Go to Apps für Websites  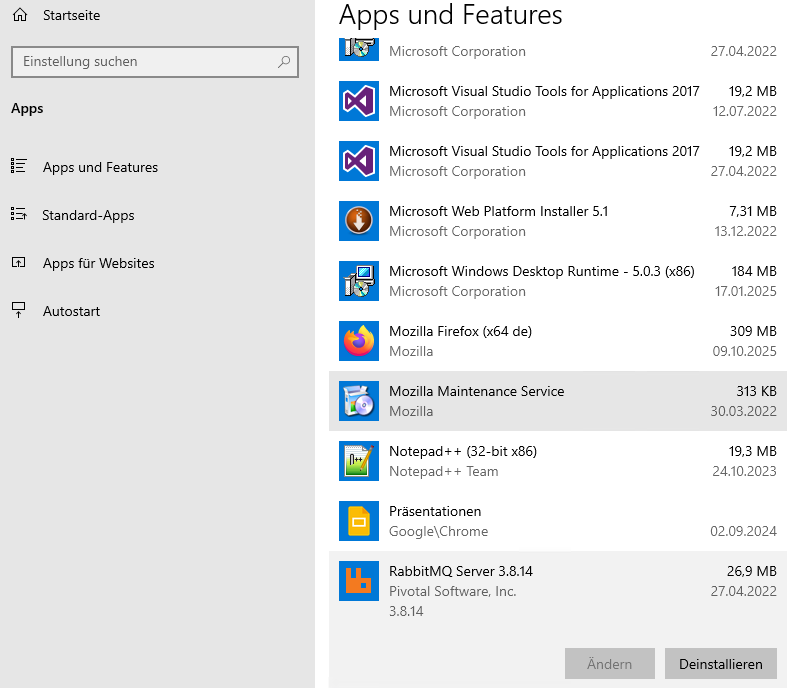pos(99,263)
